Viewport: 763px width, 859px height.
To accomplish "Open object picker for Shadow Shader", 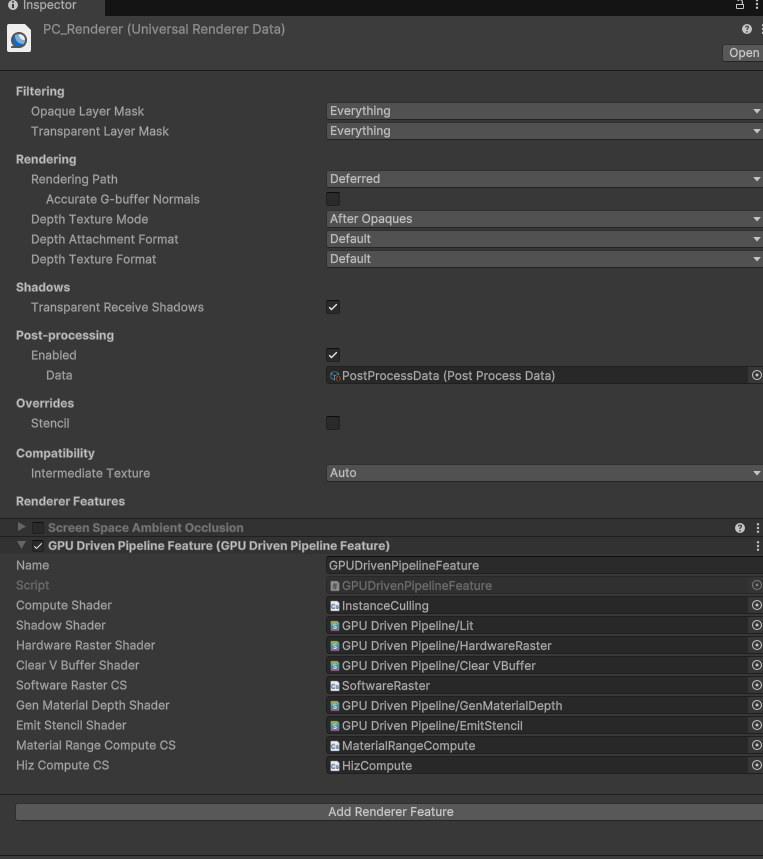I will 756,625.
